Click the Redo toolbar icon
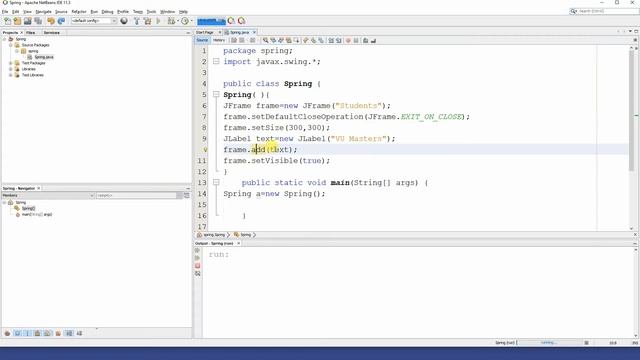This screenshot has width=640, height=360. tap(61, 21)
